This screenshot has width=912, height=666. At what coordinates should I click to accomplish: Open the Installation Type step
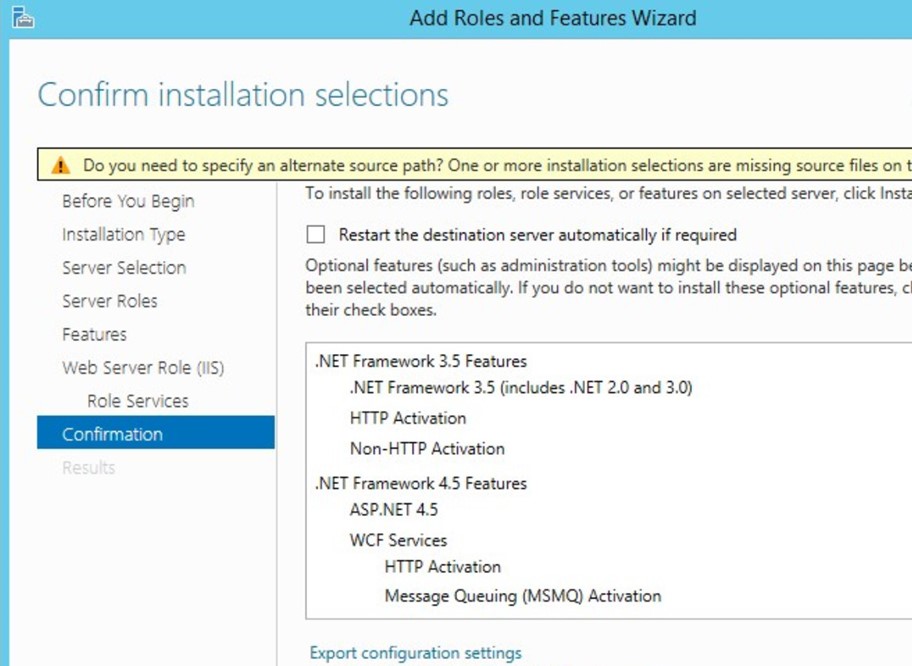pos(123,234)
